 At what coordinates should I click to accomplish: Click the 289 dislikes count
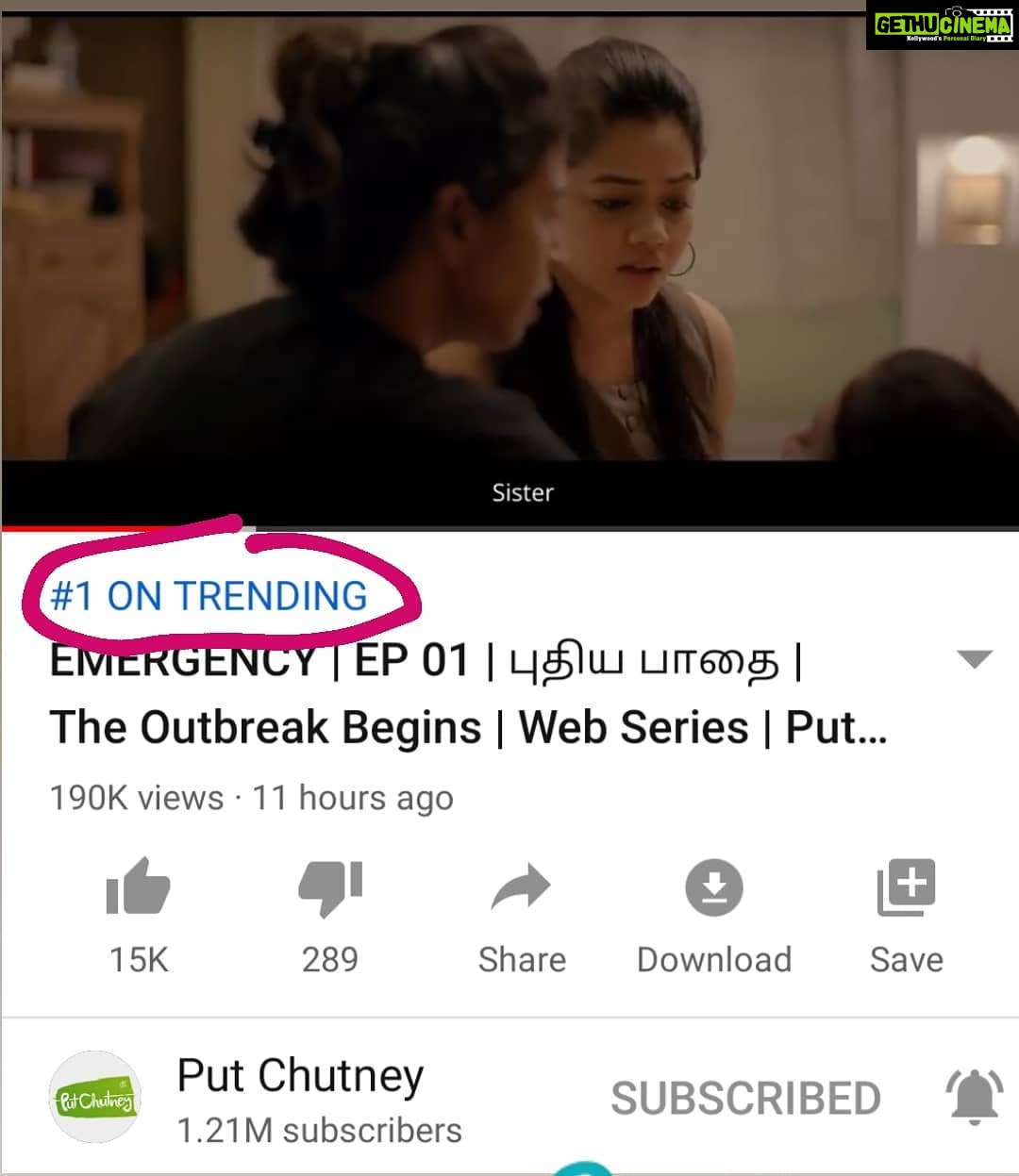click(x=330, y=960)
